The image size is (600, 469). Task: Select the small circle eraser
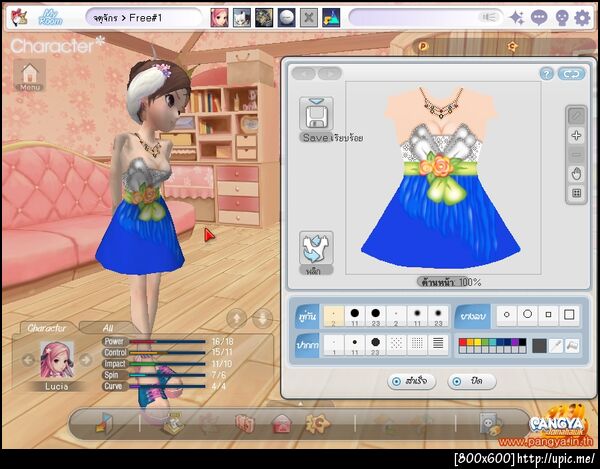pyautogui.click(x=507, y=315)
